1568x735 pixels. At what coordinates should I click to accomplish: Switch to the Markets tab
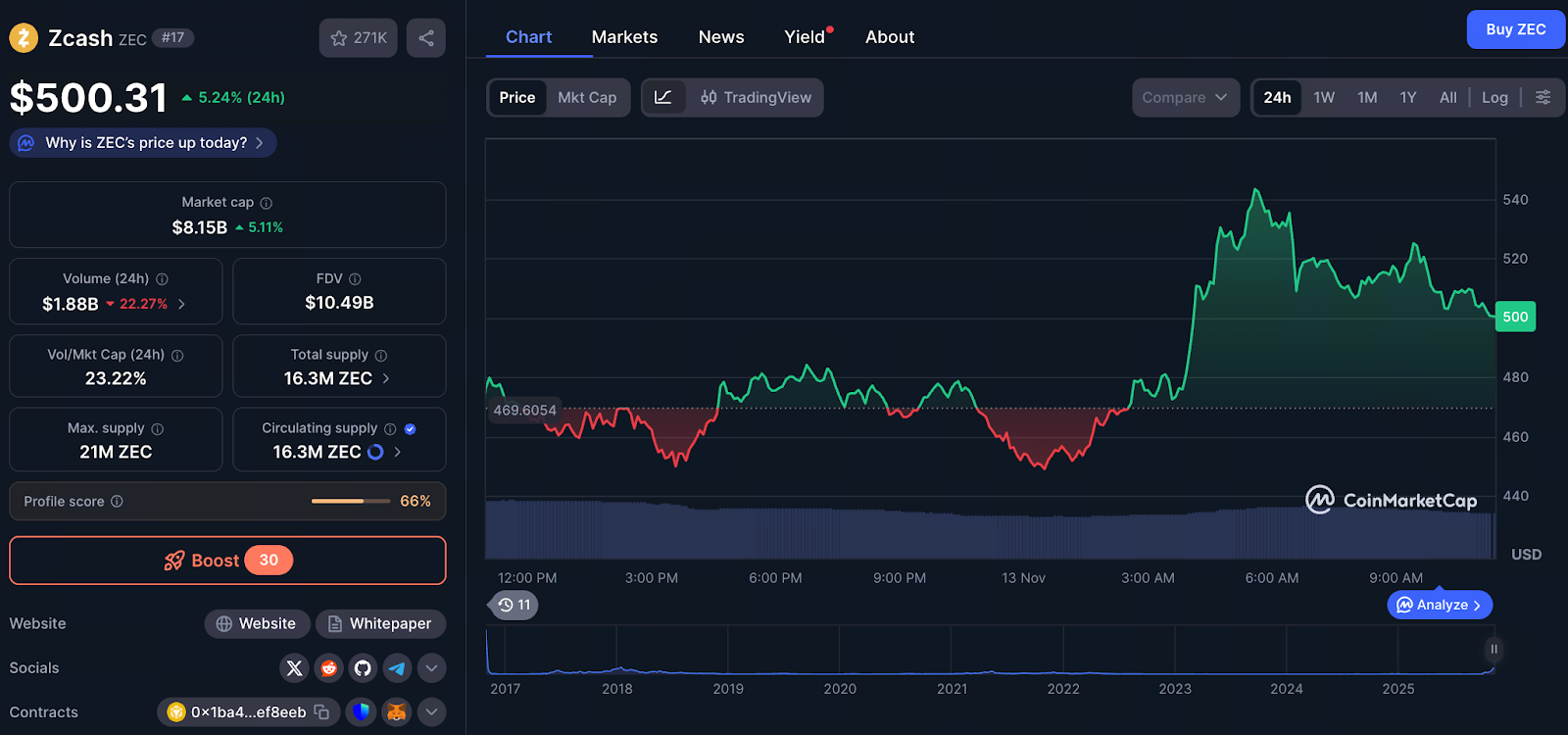[x=624, y=37]
